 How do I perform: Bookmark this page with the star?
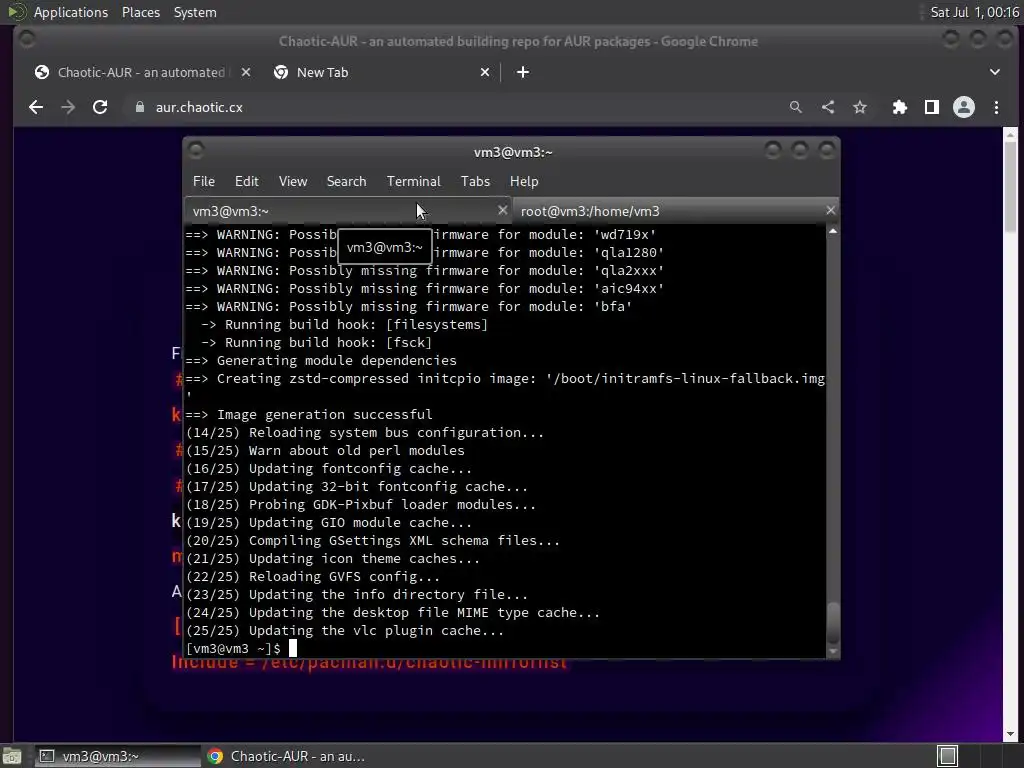coord(860,107)
